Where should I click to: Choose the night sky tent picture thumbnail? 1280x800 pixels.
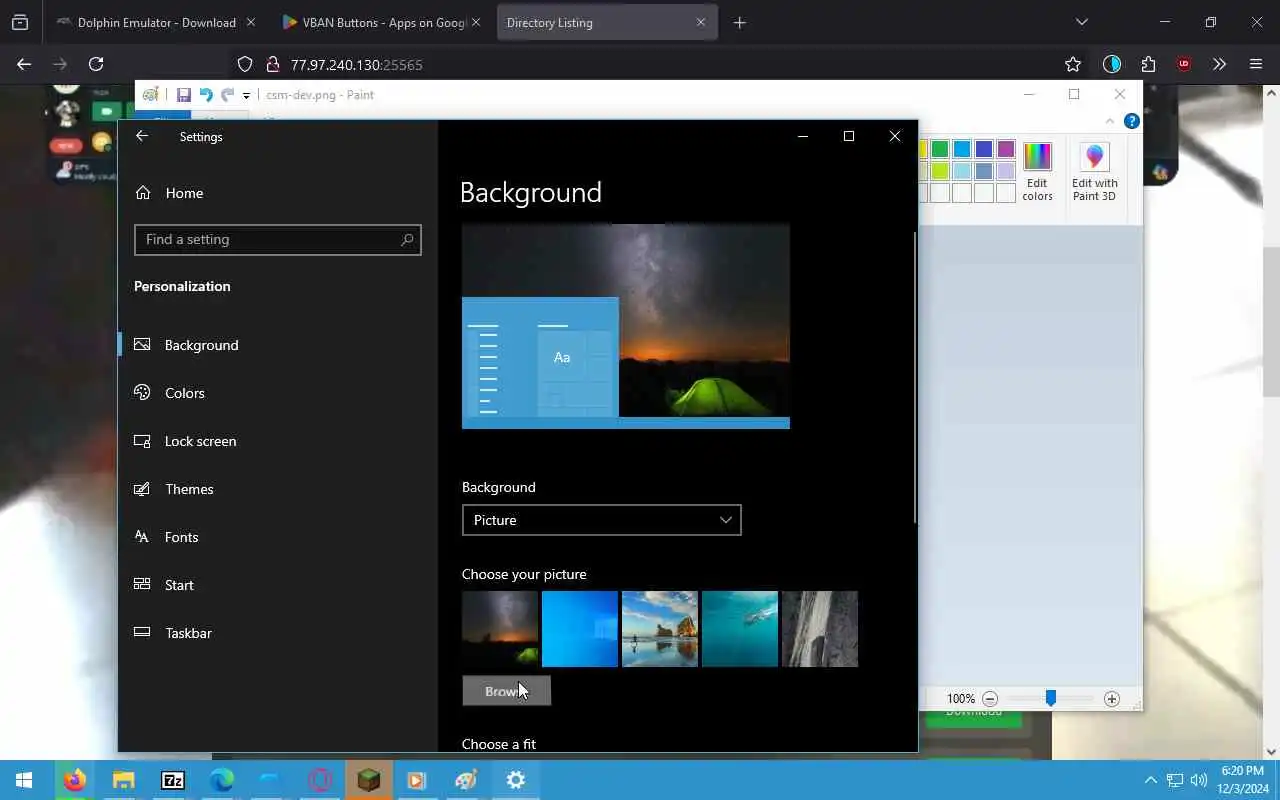tap(500, 629)
